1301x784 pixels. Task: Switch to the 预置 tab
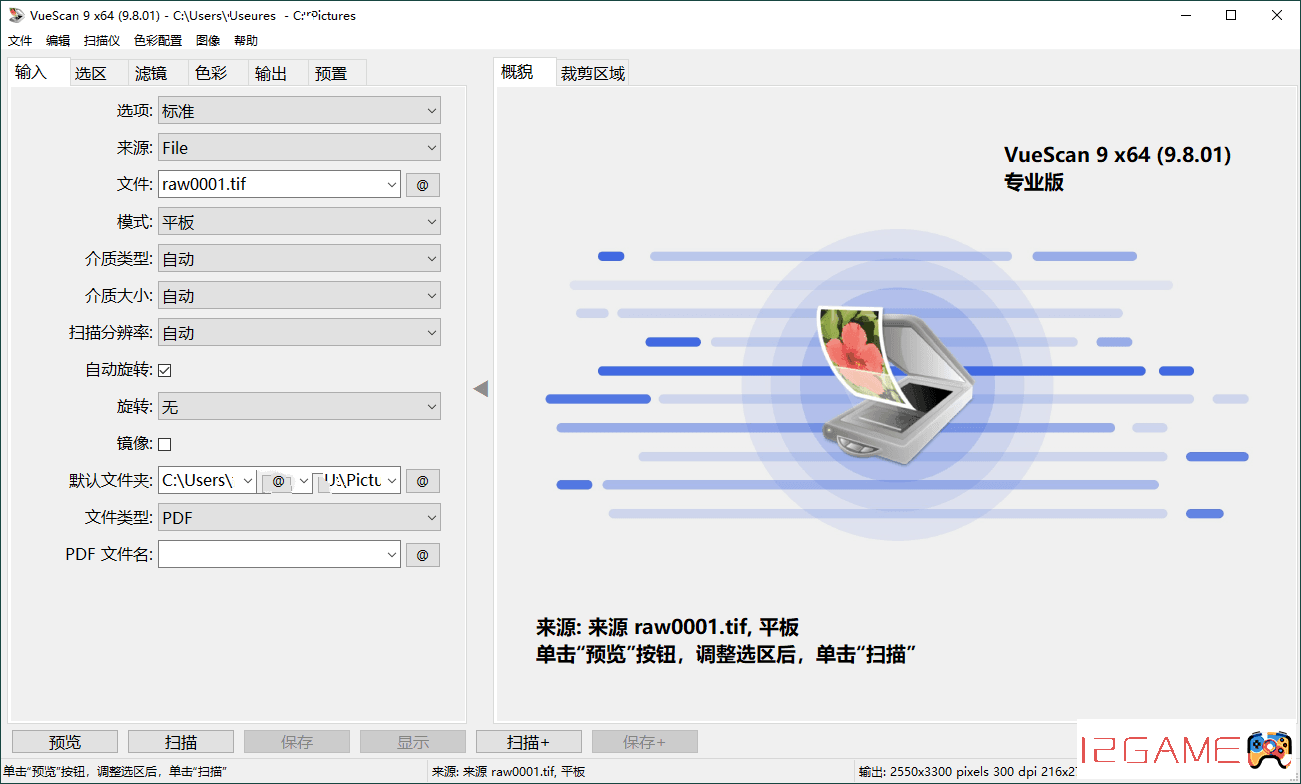338,73
